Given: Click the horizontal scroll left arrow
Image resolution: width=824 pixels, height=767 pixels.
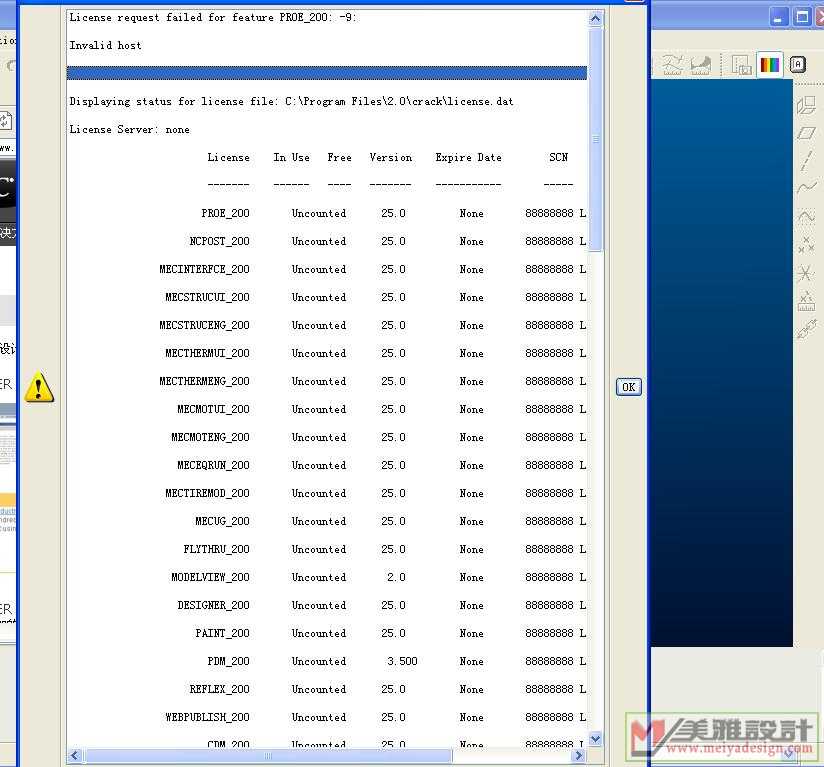Looking at the screenshot, I should [74, 755].
